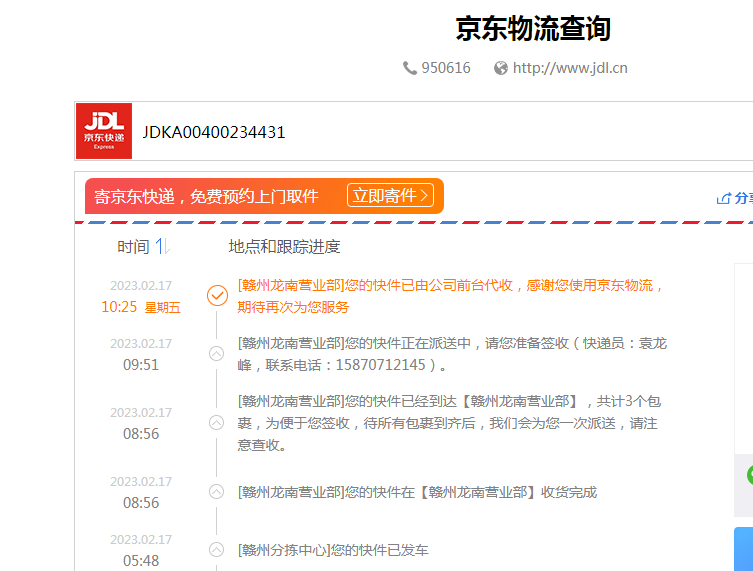Image resolution: width=753 pixels, height=571 pixels.
Task: Click the timeline marker beside 共计3个包裹 entry
Action: (217, 423)
